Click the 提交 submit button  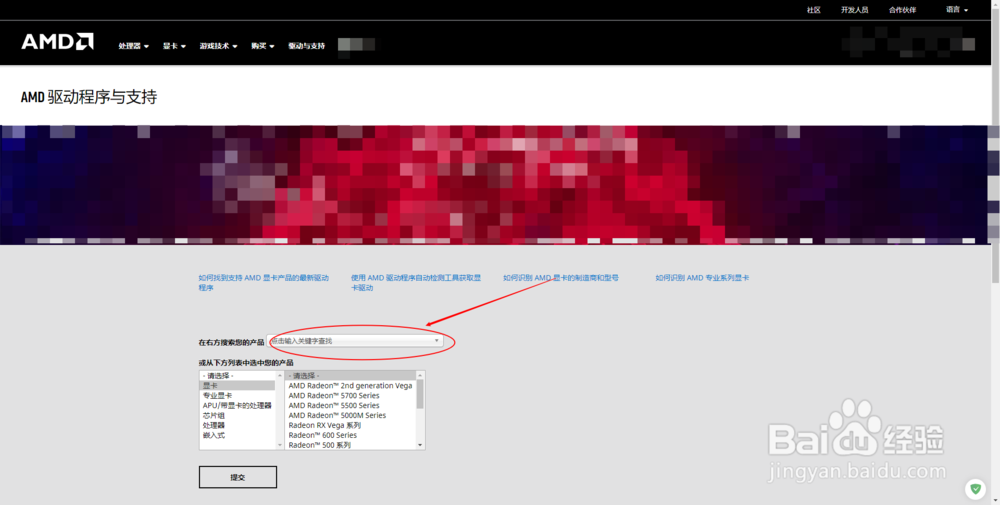point(238,477)
